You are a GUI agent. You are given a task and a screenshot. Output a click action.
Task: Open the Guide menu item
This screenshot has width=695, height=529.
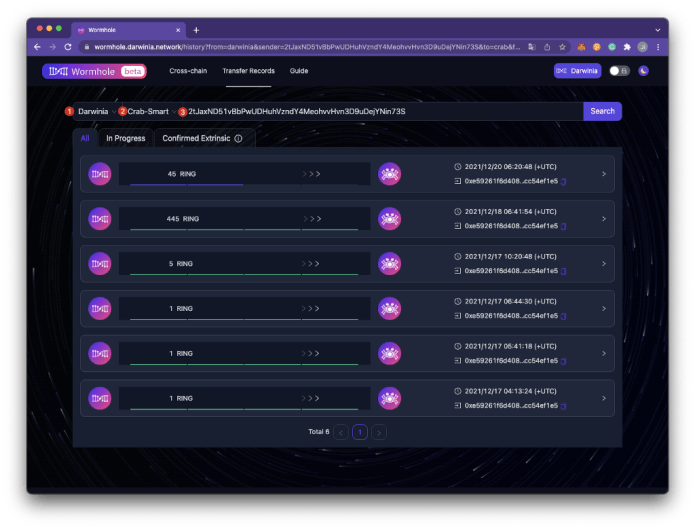(x=299, y=71)
